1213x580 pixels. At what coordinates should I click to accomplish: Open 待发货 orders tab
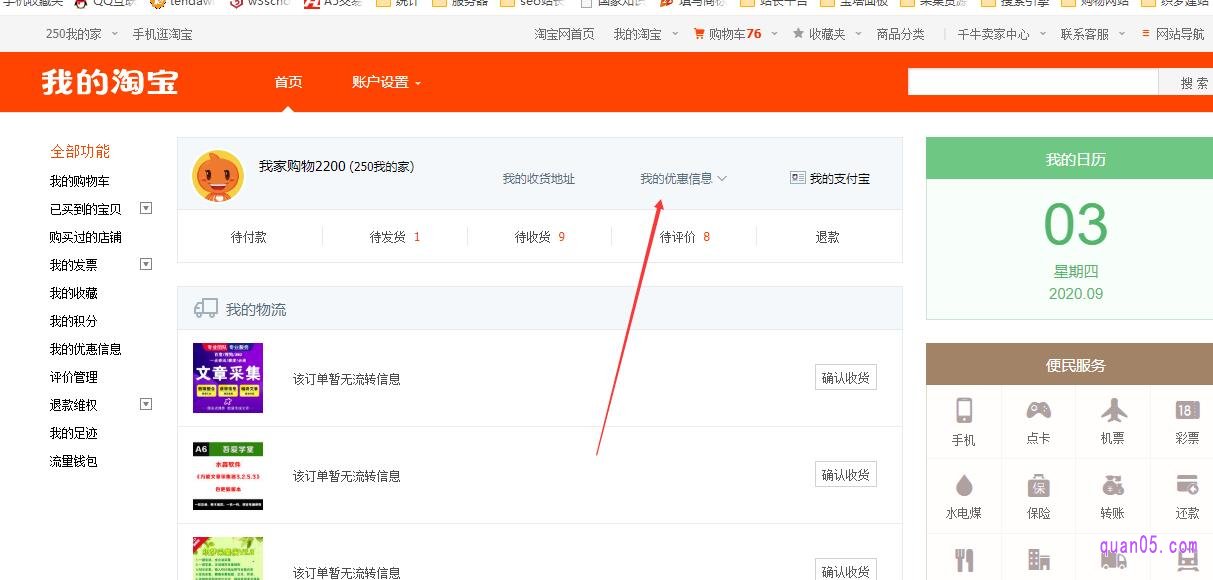(x=395, y=237)
